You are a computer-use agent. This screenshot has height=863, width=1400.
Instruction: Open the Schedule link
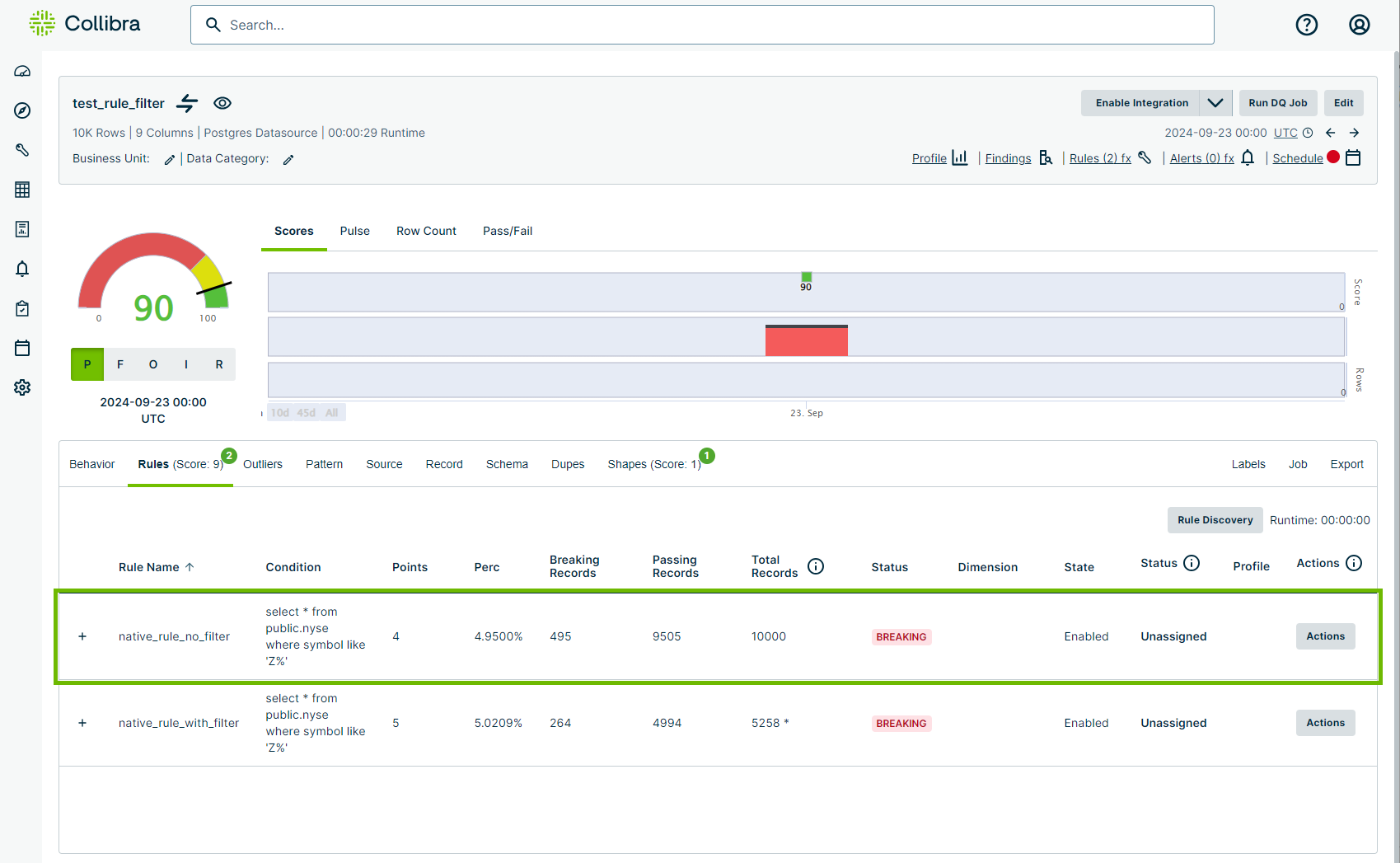(1298, 158)
